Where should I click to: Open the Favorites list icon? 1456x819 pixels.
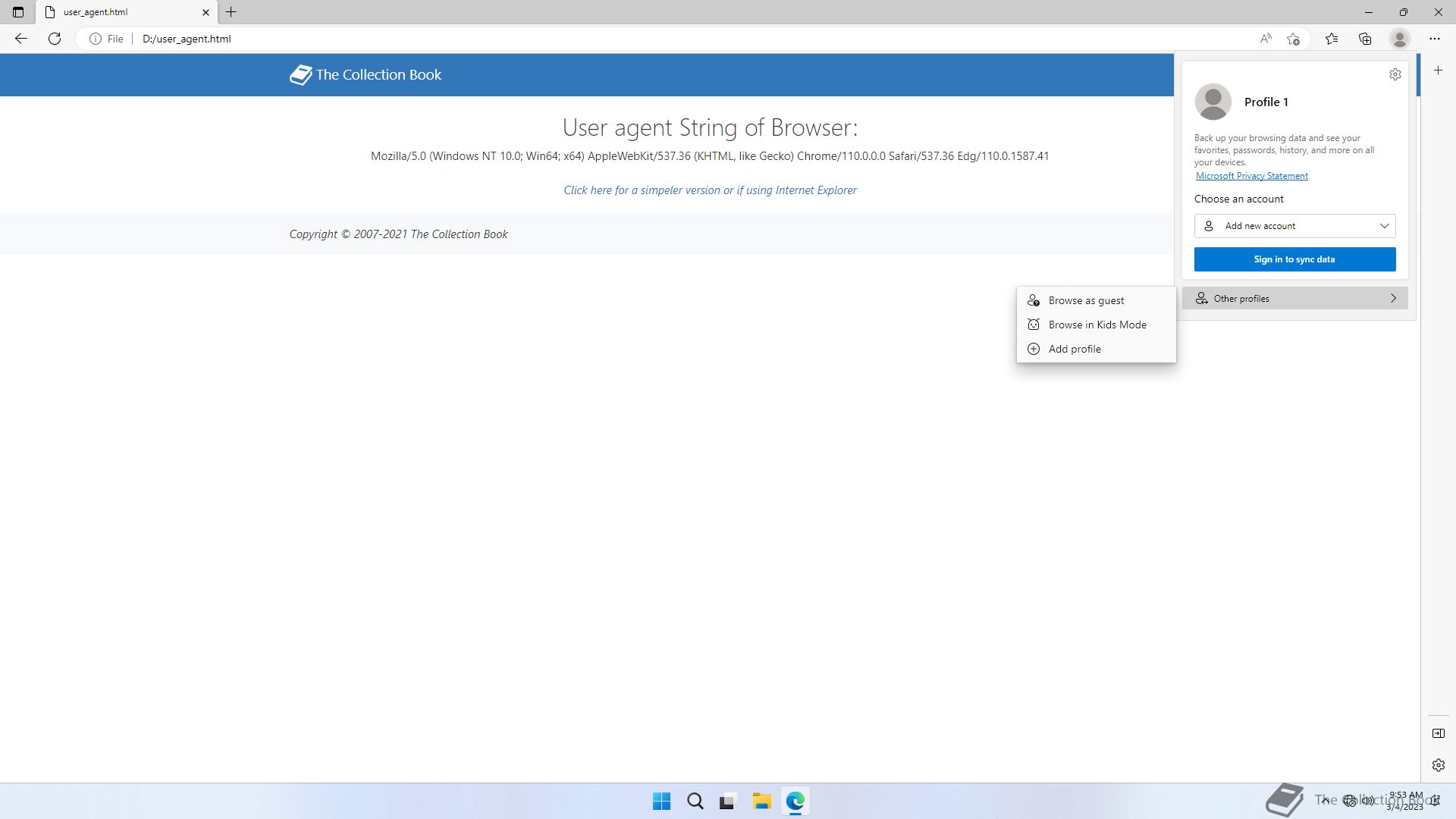click(1332, 39)
